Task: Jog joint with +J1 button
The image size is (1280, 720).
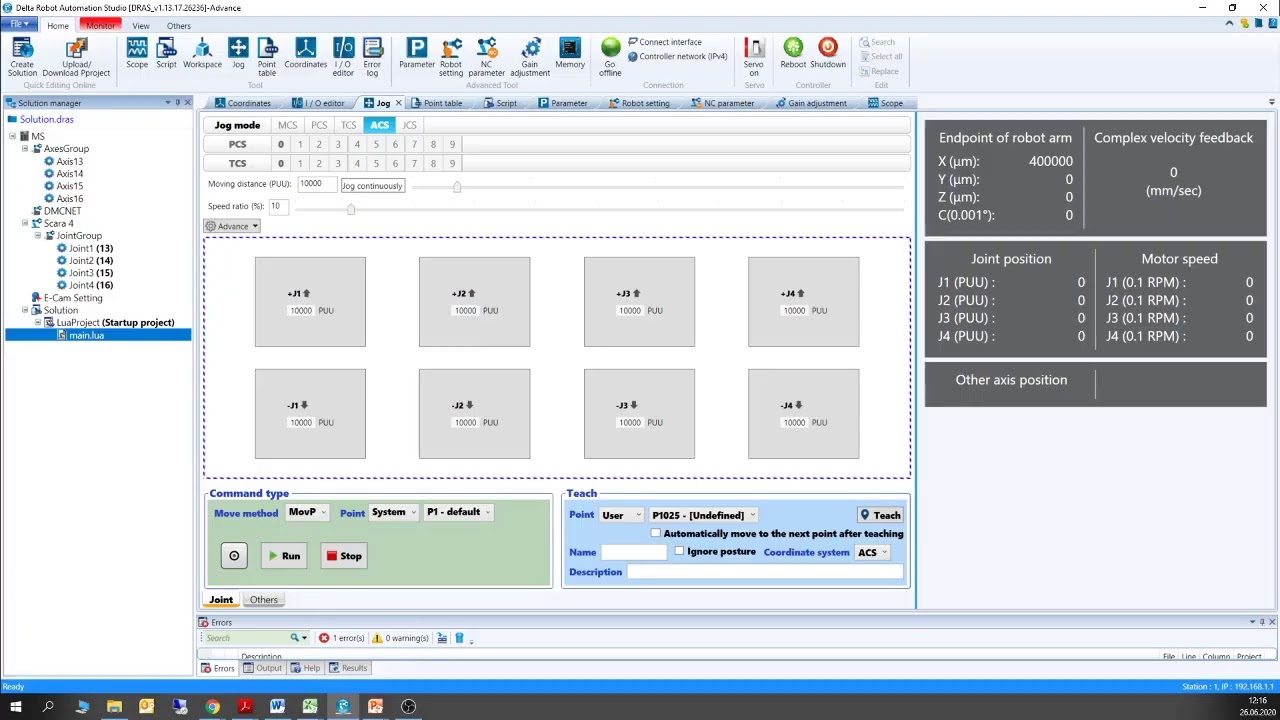Action: (310, 302)
